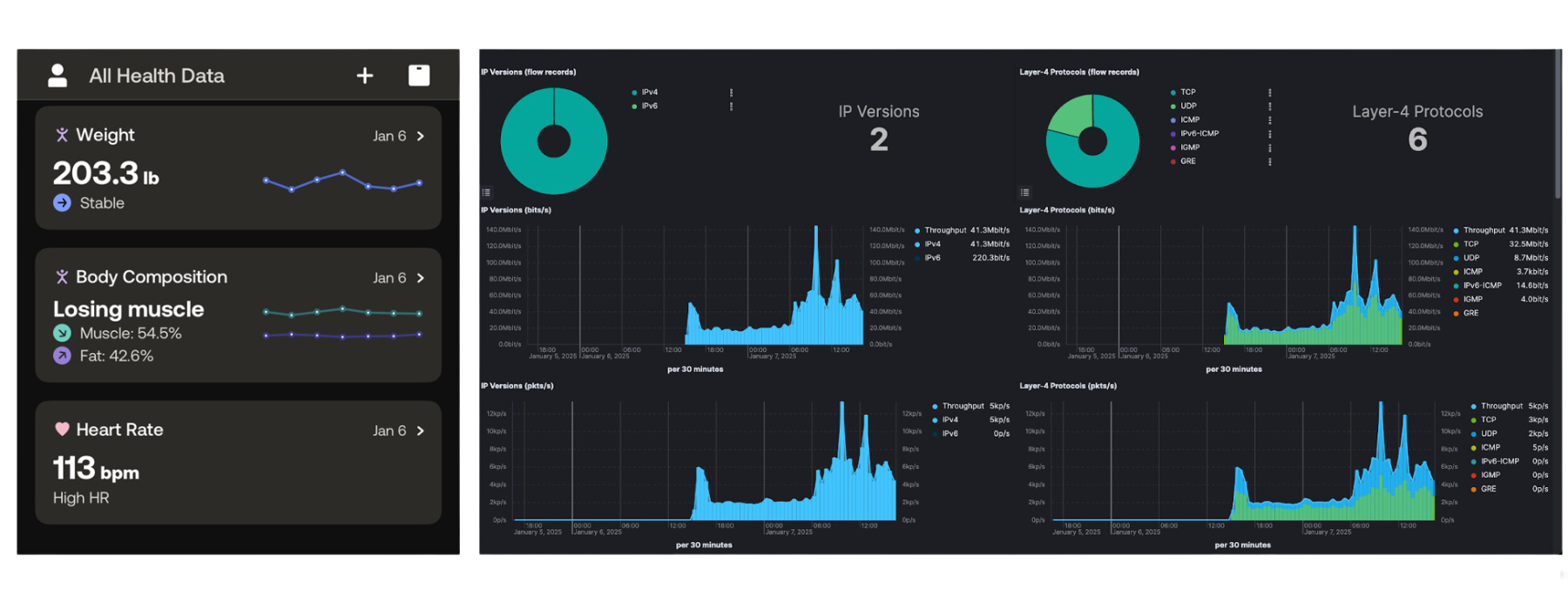Open kebab menu for IPv6-ICMP pie legend
This screenshot has height=610, width=1568.
pos(1269,134)
